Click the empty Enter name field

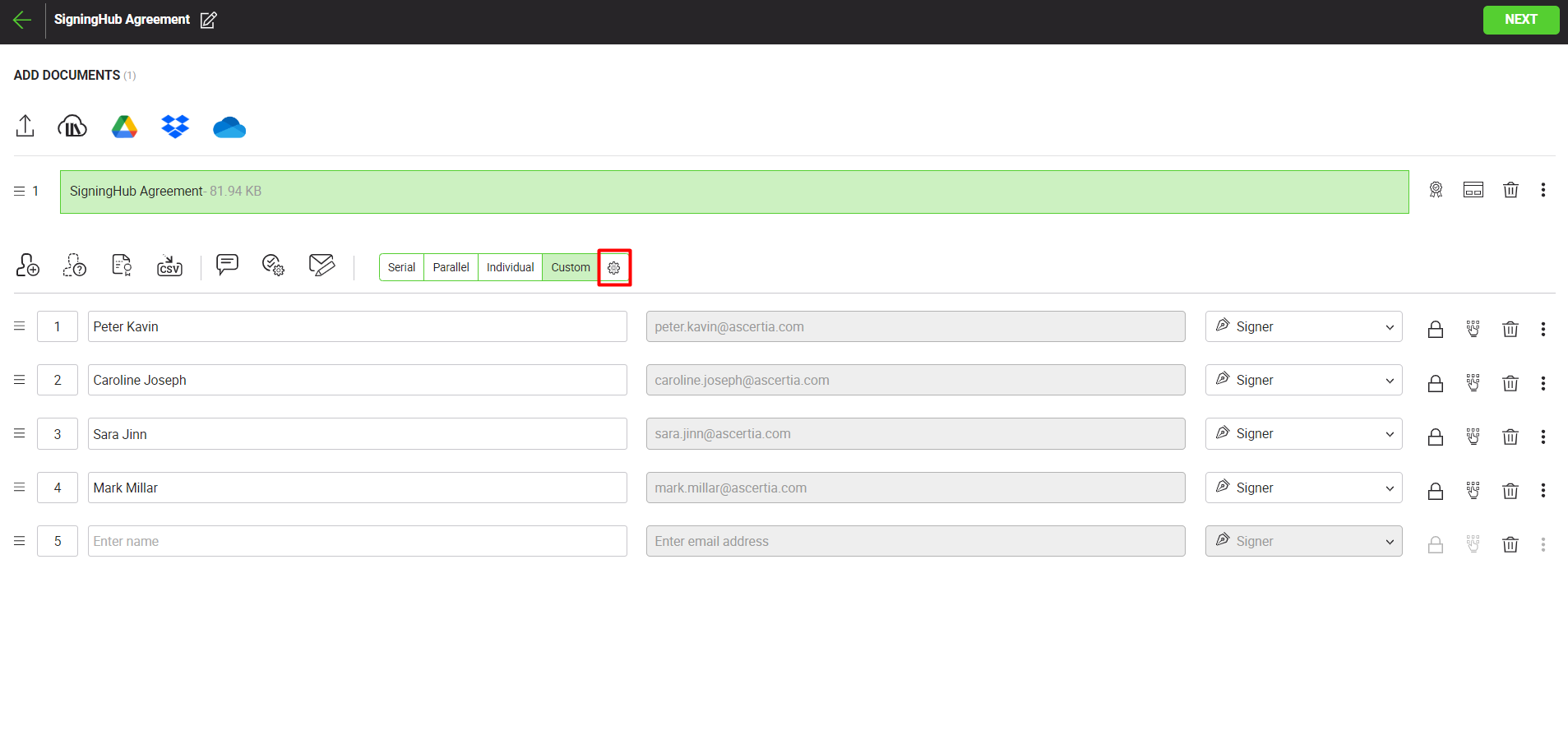[x=357, y=541]
